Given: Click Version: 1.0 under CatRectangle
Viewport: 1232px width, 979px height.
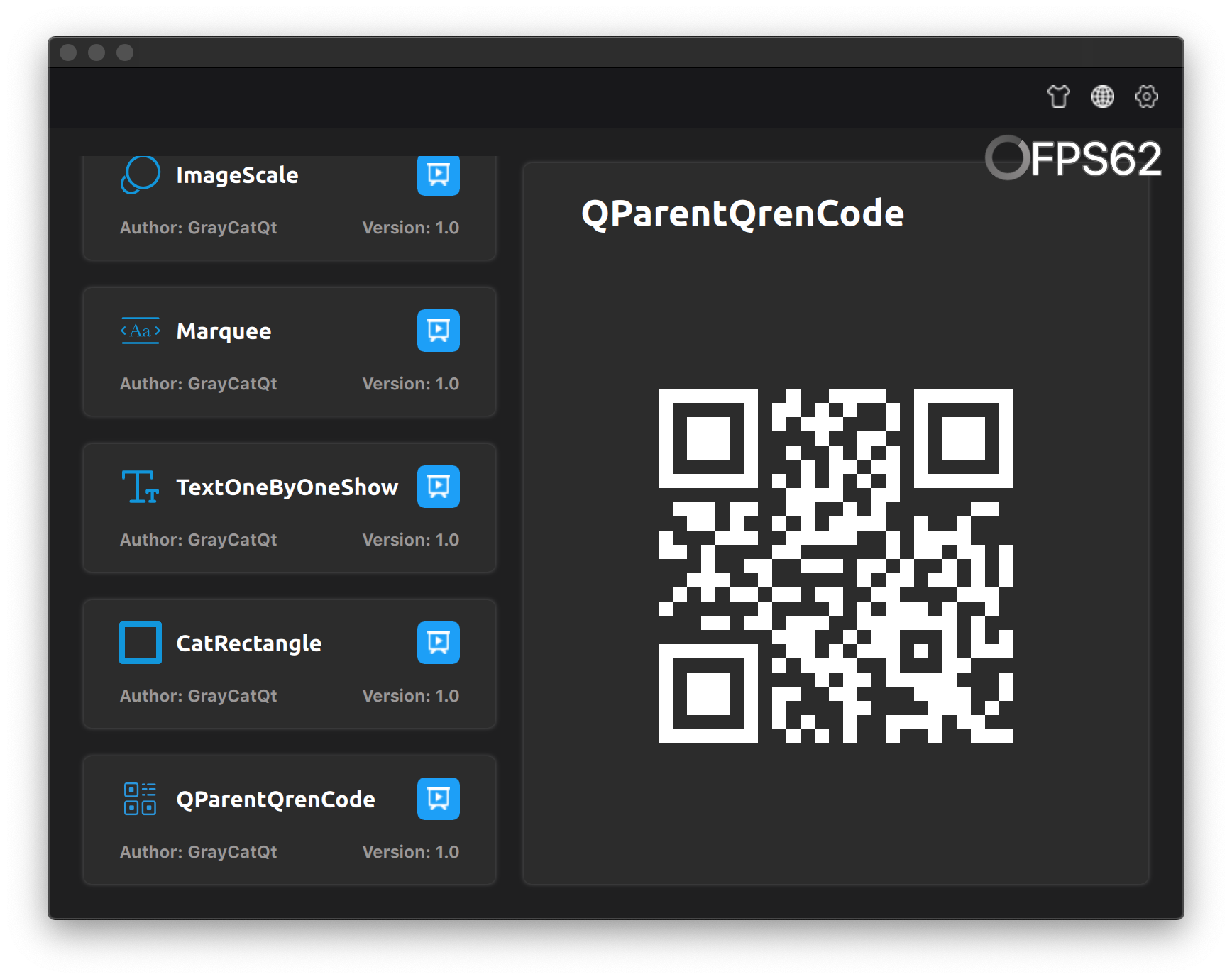Looking at the screenshot, I should (410, 696).
